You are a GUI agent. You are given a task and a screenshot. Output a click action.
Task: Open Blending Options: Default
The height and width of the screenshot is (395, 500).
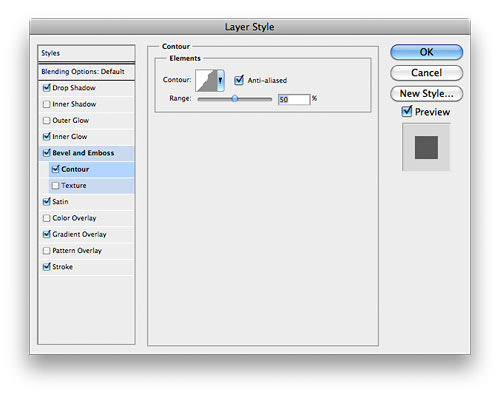[x=86, y=72]
